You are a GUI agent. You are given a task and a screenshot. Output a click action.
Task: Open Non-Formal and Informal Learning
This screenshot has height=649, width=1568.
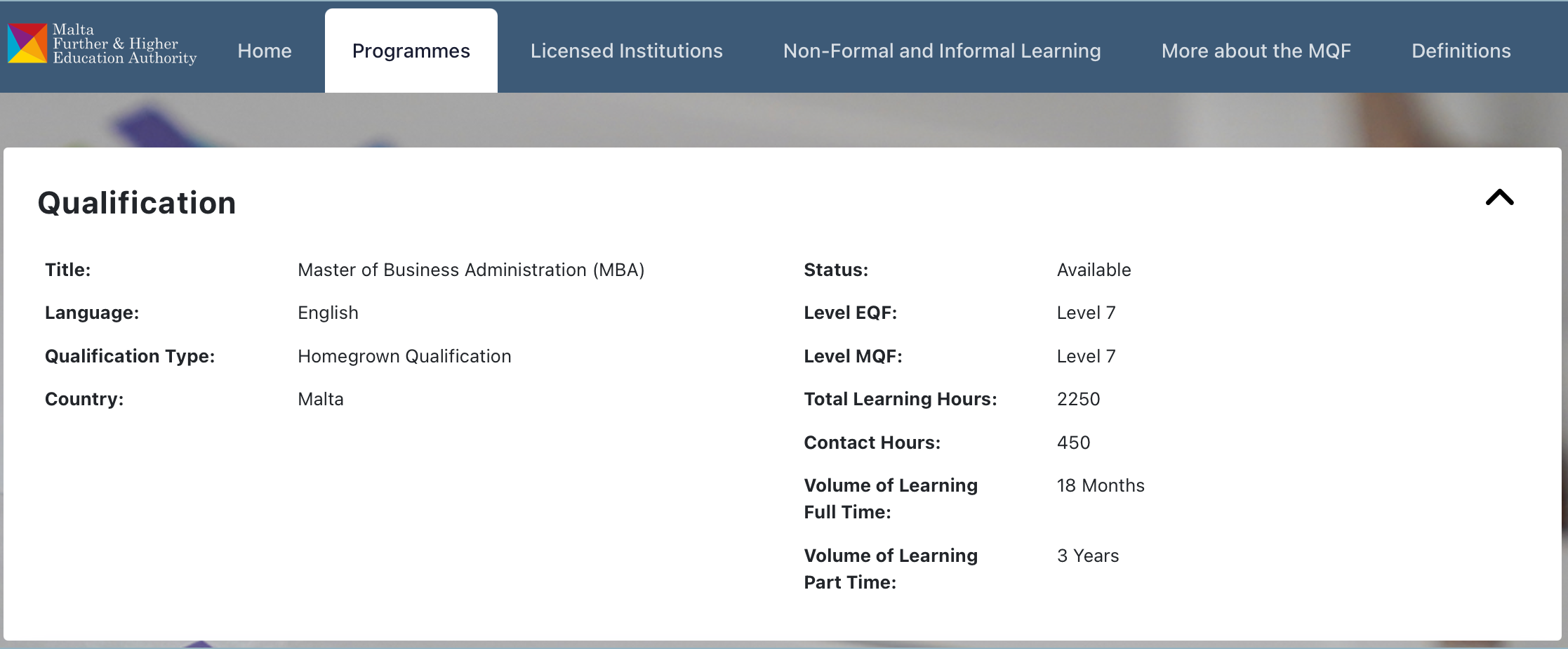click(x=941, y=51)
